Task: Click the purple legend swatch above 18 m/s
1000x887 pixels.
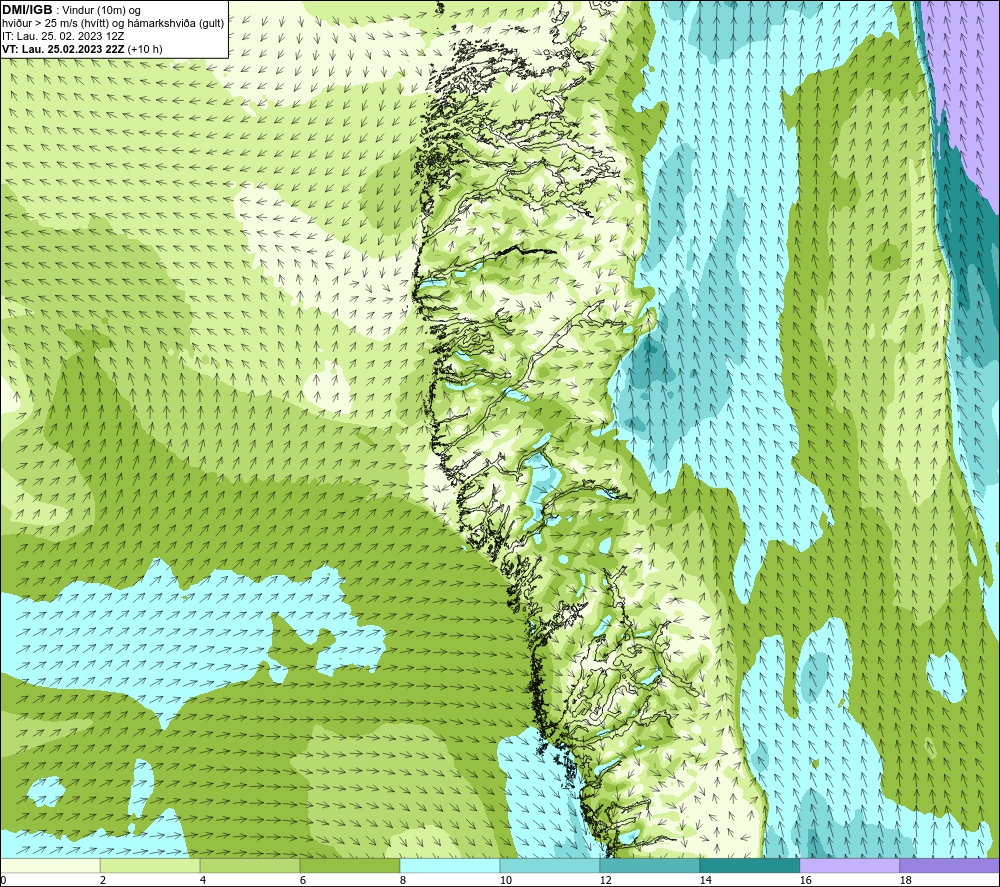Action: coord(950,865)
